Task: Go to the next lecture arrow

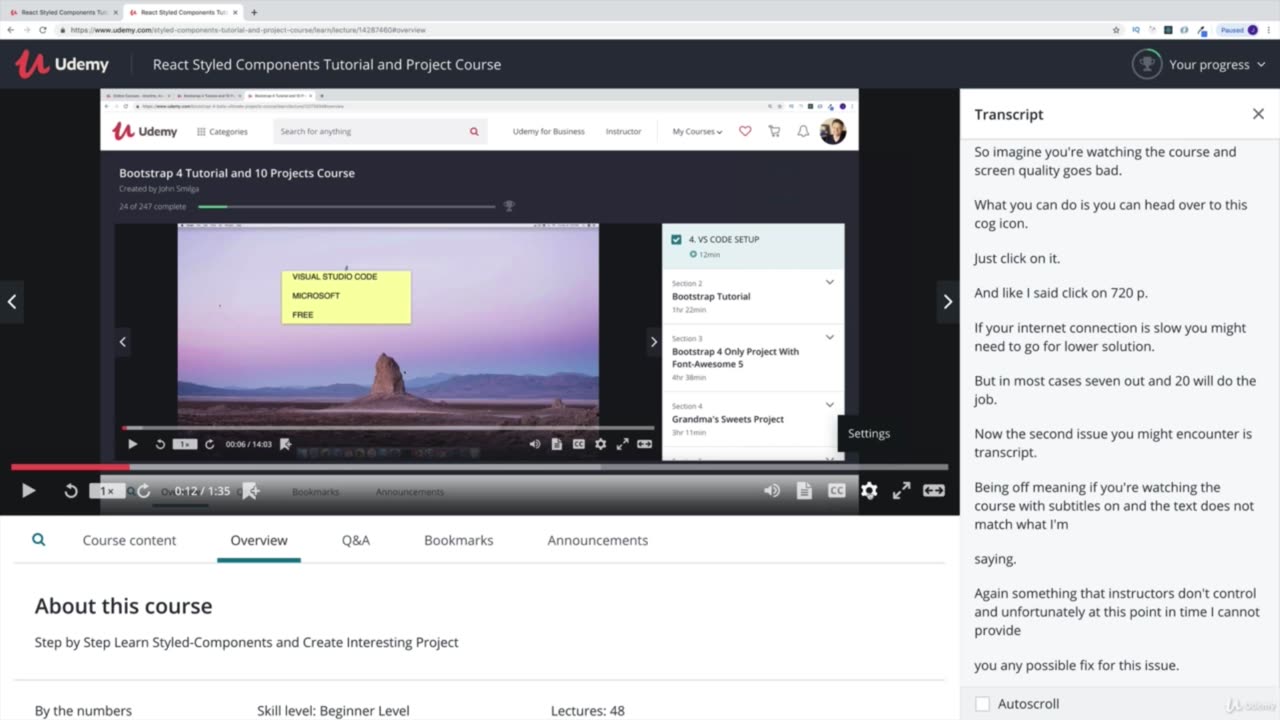Action: (947, 301)
